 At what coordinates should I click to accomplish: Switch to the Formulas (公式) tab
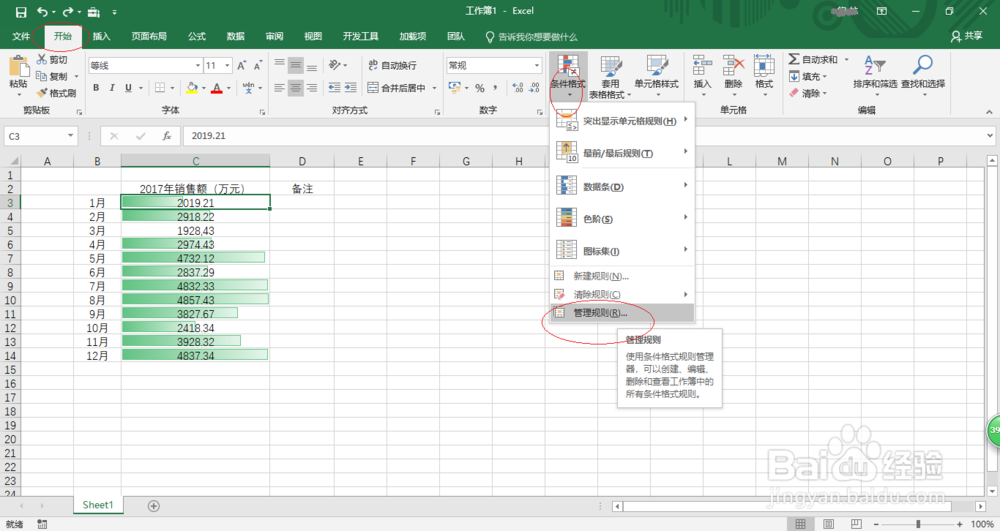tap(196, 36)
